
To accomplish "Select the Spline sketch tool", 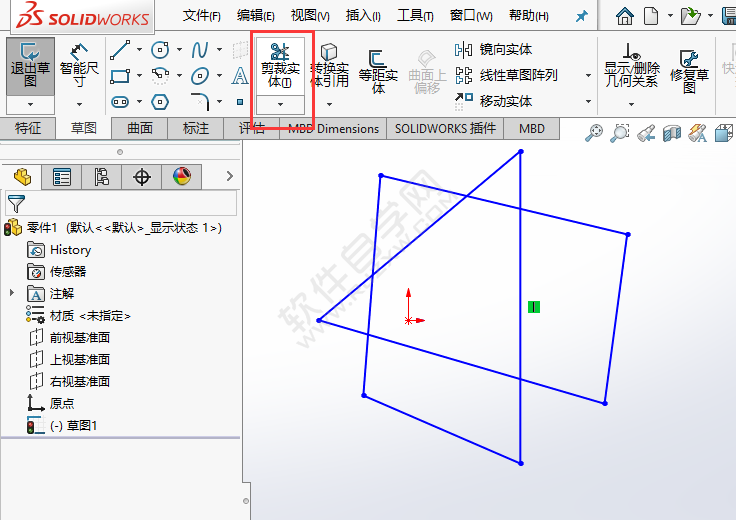I will [x=200, y=49].
